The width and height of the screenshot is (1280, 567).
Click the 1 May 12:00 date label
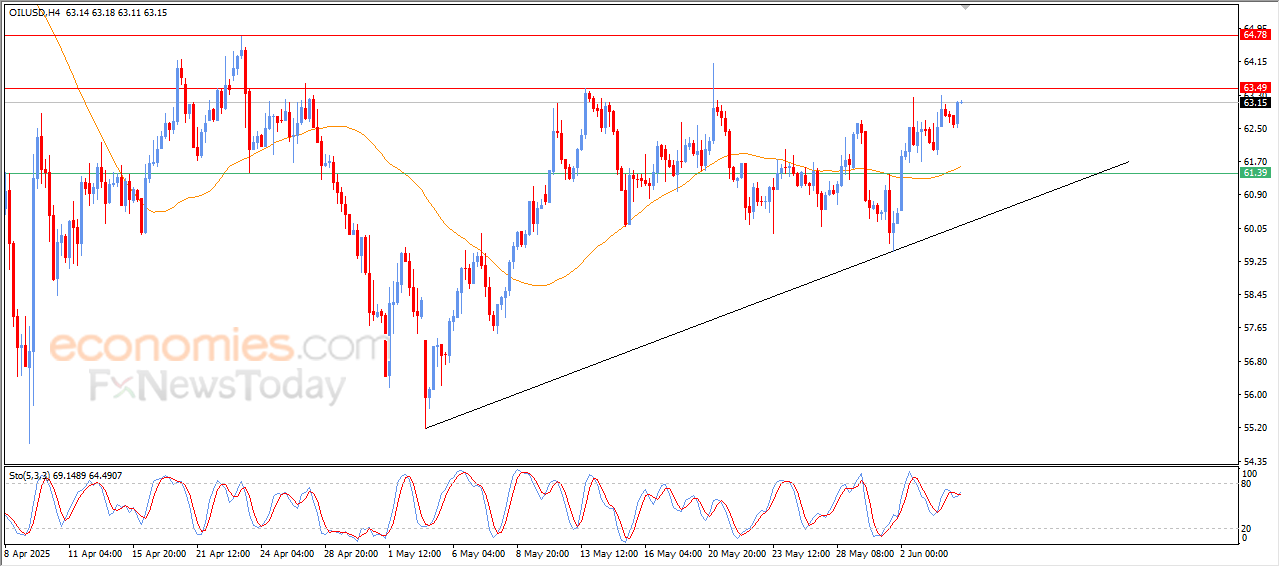point(414,552)
